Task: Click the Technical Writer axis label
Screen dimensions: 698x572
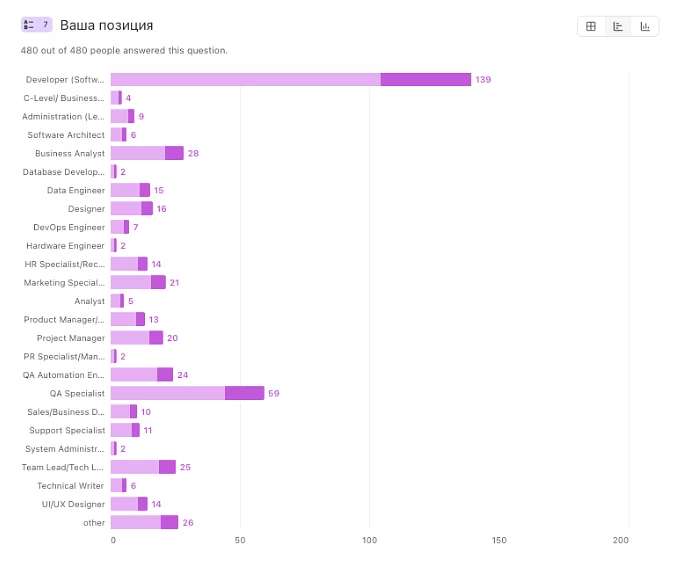Action: [70, 486]
